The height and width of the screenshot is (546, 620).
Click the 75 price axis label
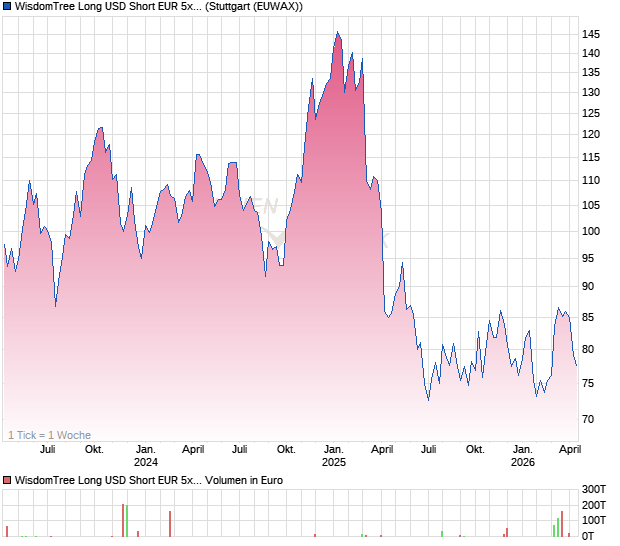(588, 383)
